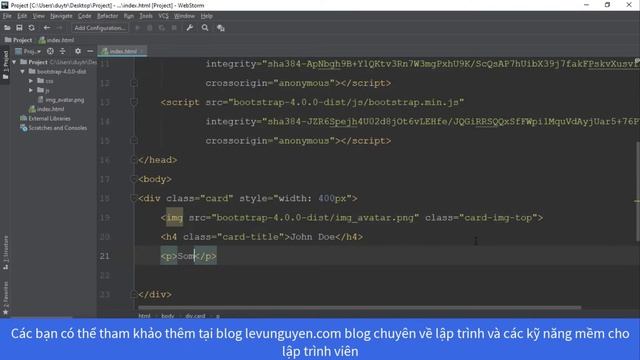Viewport: 640px width, 360px height.
Task: Toggle fold marker beside <body> line 17
Action: coord(133,179)
